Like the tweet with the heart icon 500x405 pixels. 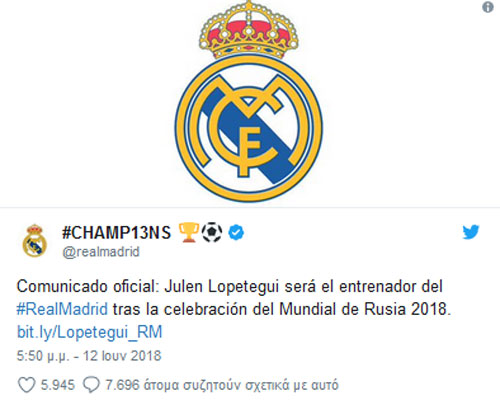[26, 385]
